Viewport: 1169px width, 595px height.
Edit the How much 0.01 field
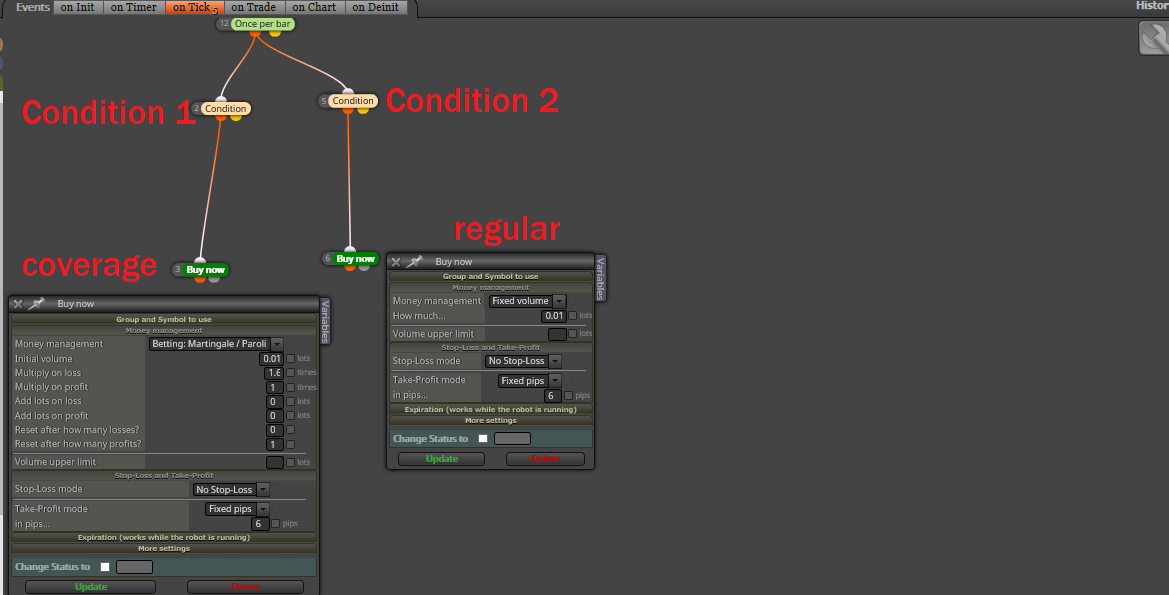point(554,316)
